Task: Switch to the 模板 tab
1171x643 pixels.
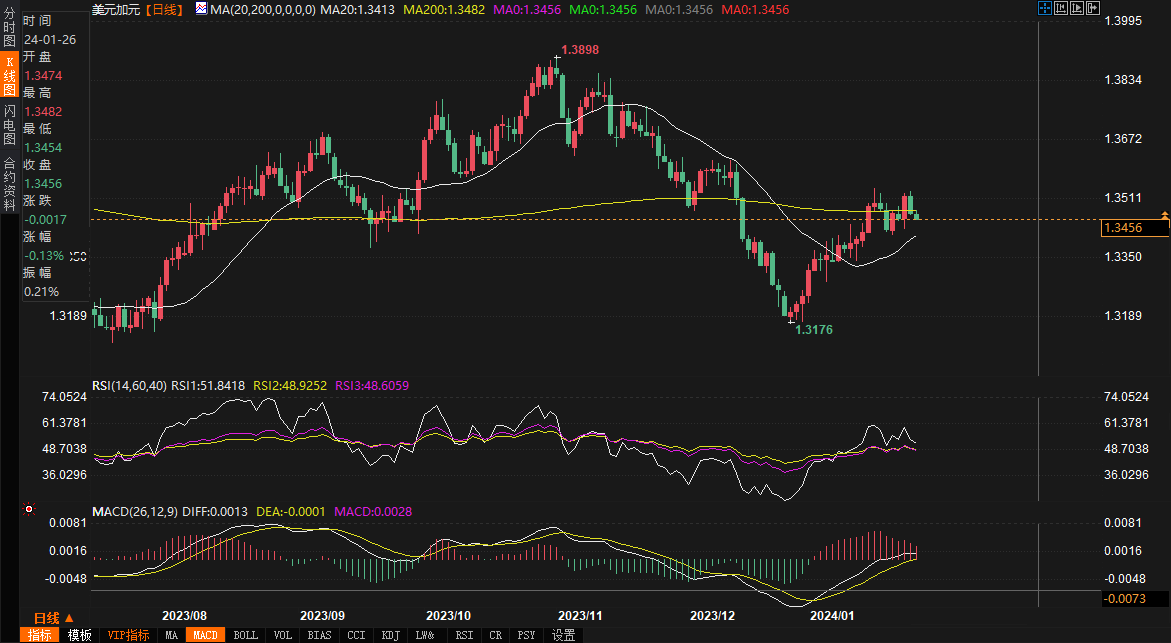Action: [80, 635]
